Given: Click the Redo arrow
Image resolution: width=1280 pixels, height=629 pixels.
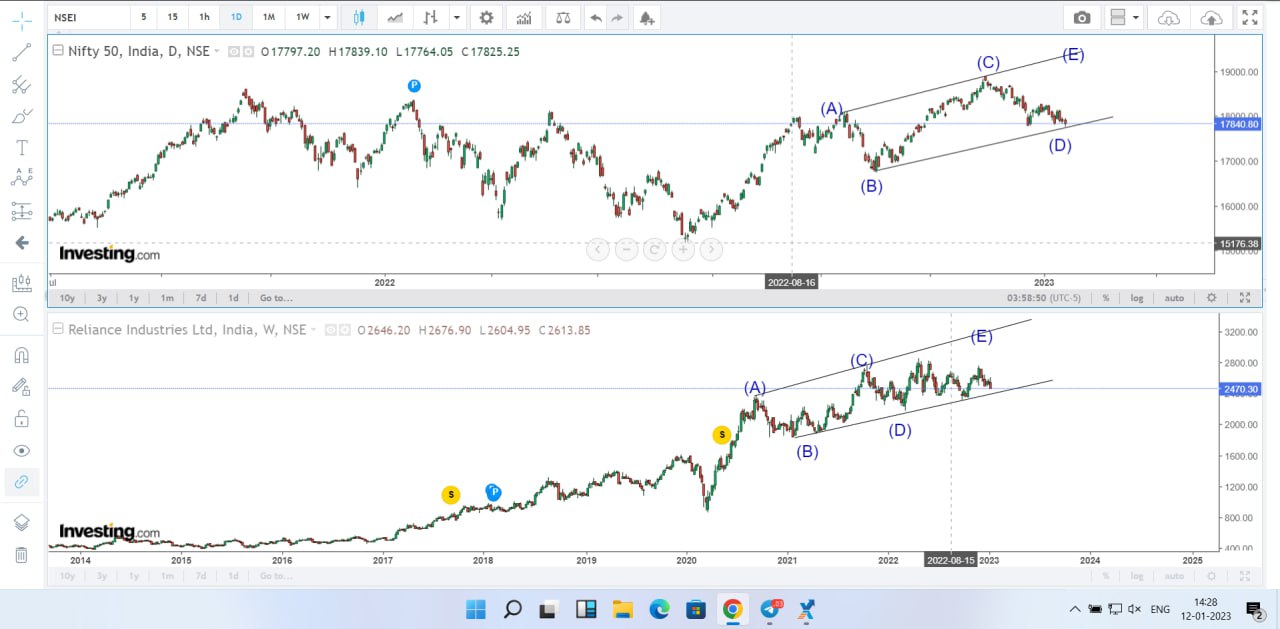Looking at the screenshot, I should click(617, 17).
